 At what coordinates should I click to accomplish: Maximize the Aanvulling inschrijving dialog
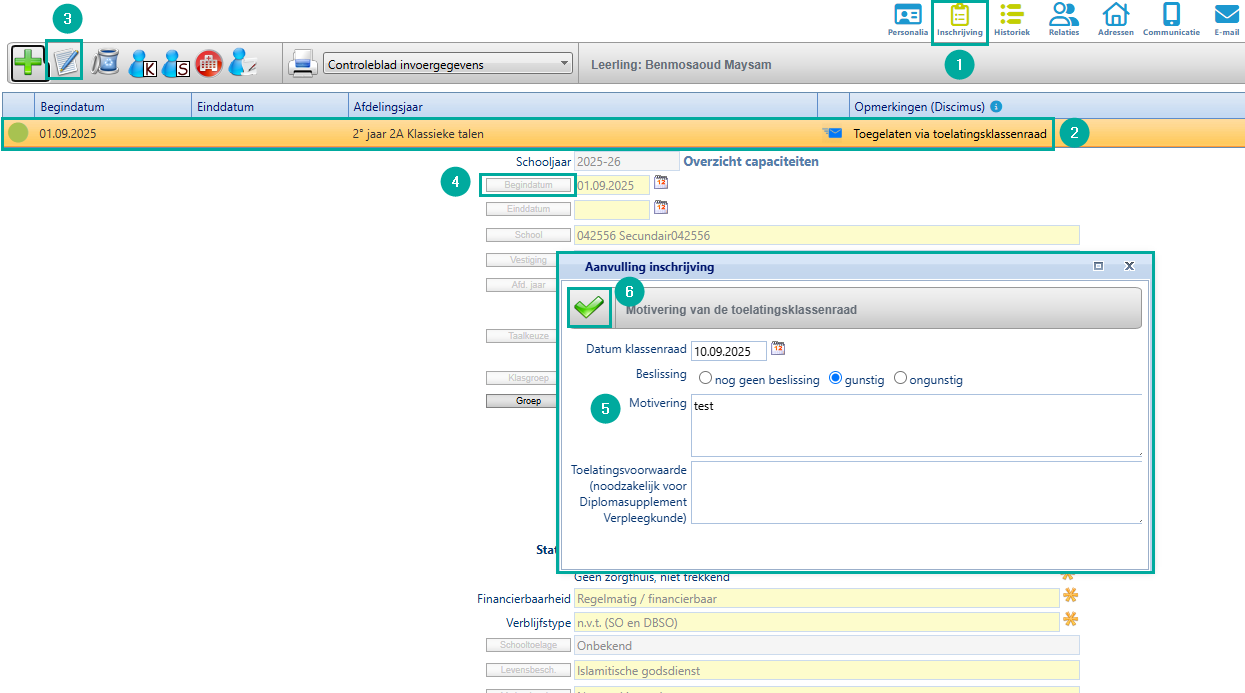(1099, 267)
